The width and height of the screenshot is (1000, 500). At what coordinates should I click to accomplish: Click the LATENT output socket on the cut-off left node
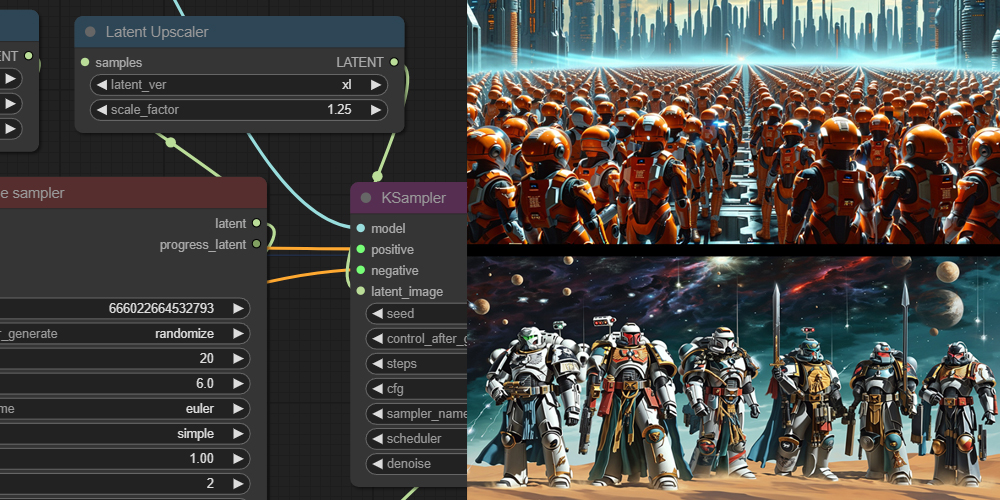[28, 55]
